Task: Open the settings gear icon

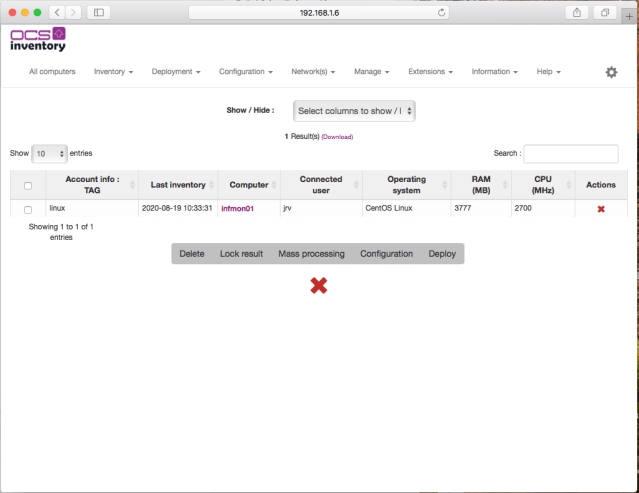Action: tap(611, 72)
